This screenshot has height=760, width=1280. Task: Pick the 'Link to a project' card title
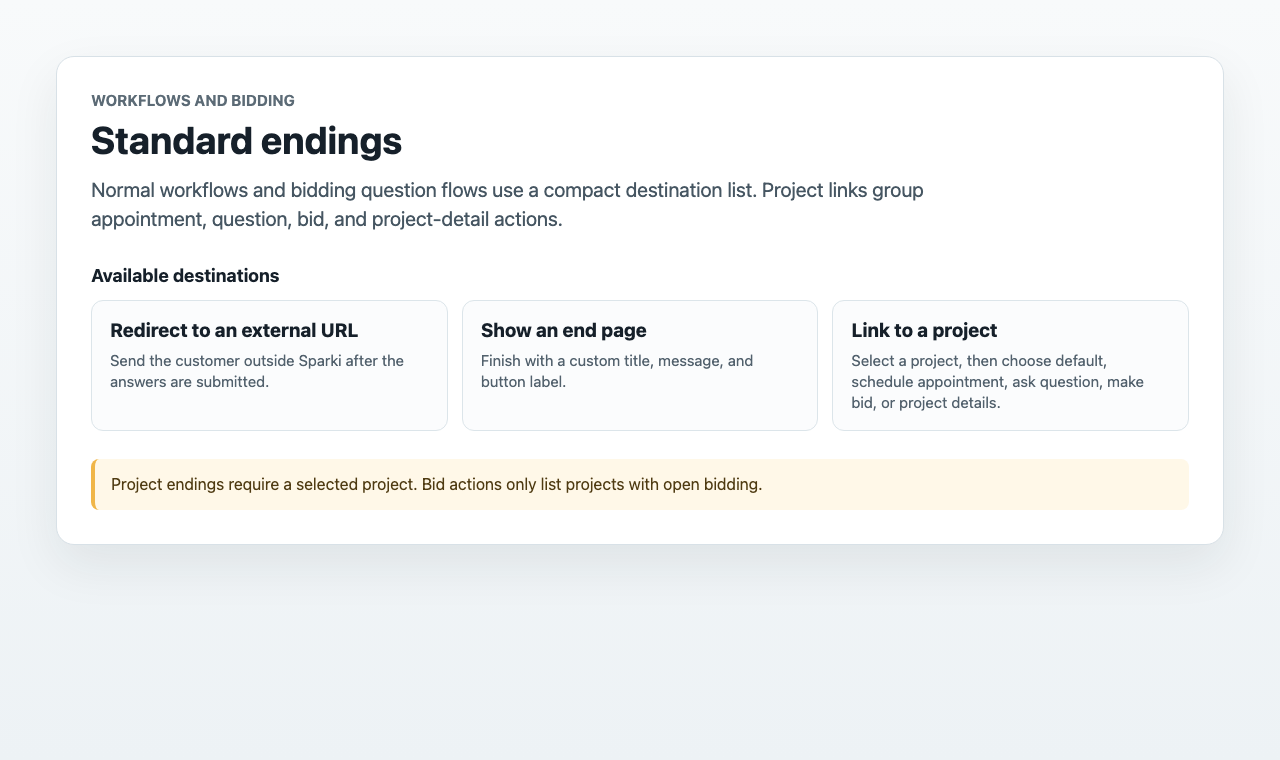pyautogui.click(x=924, y=330)
